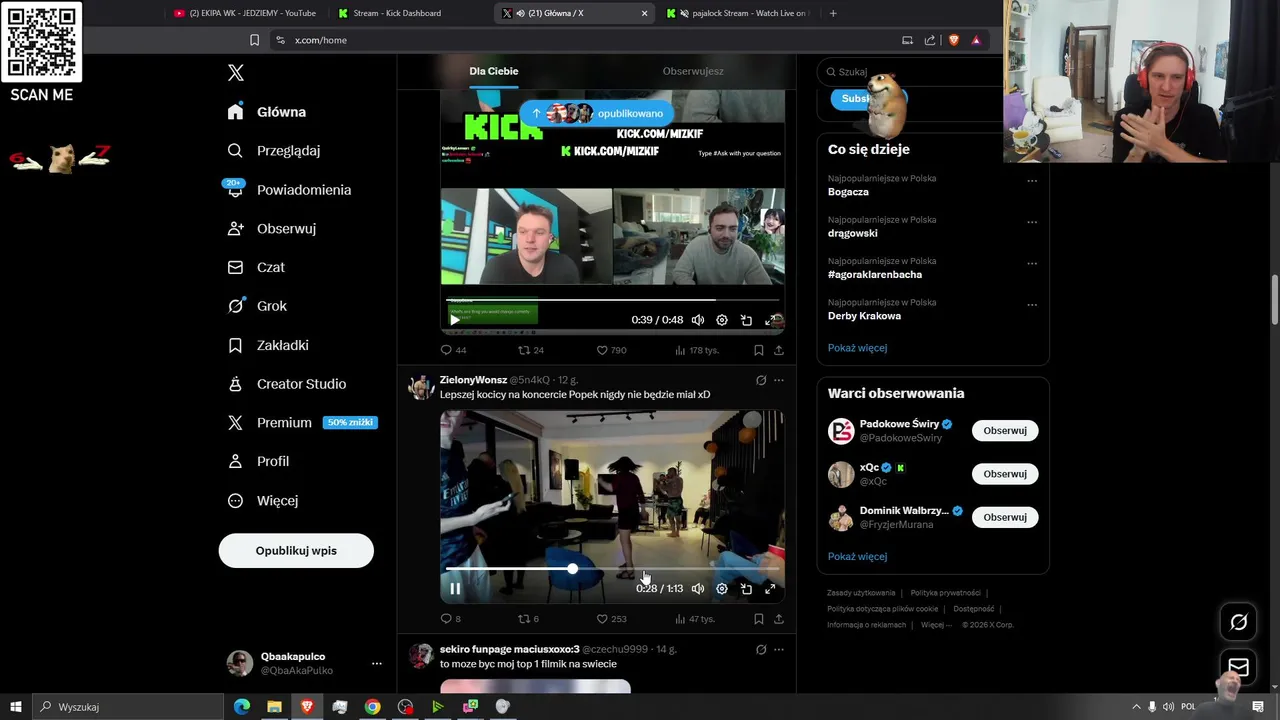The image size is (1280, 720).
Task: Mute the Mizkif video volume
Action: [x=698, y=320]
